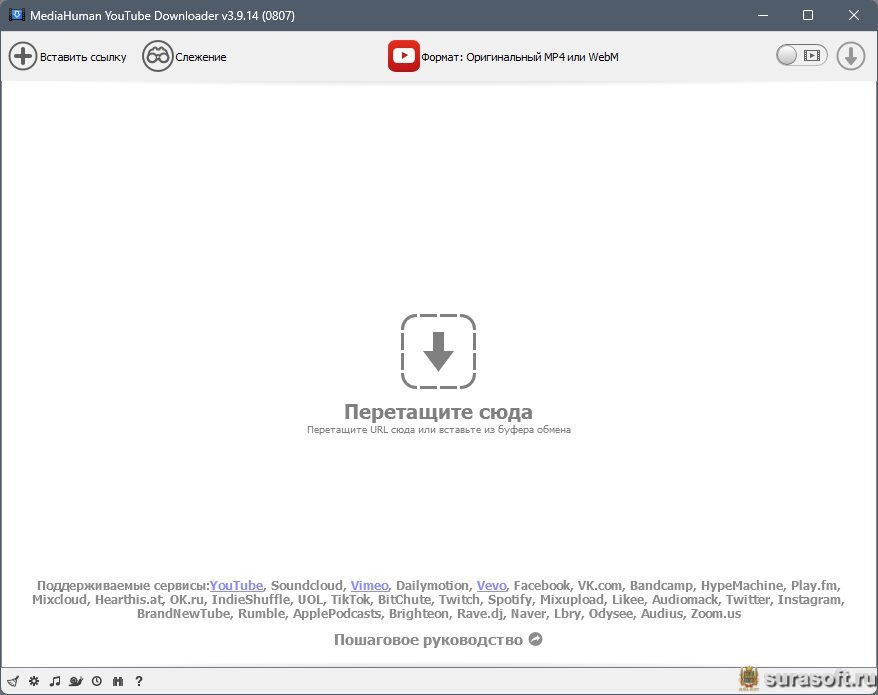
Task: Click the snail speed limit icon
Action: pyautogui.click(x=76, y=681)
